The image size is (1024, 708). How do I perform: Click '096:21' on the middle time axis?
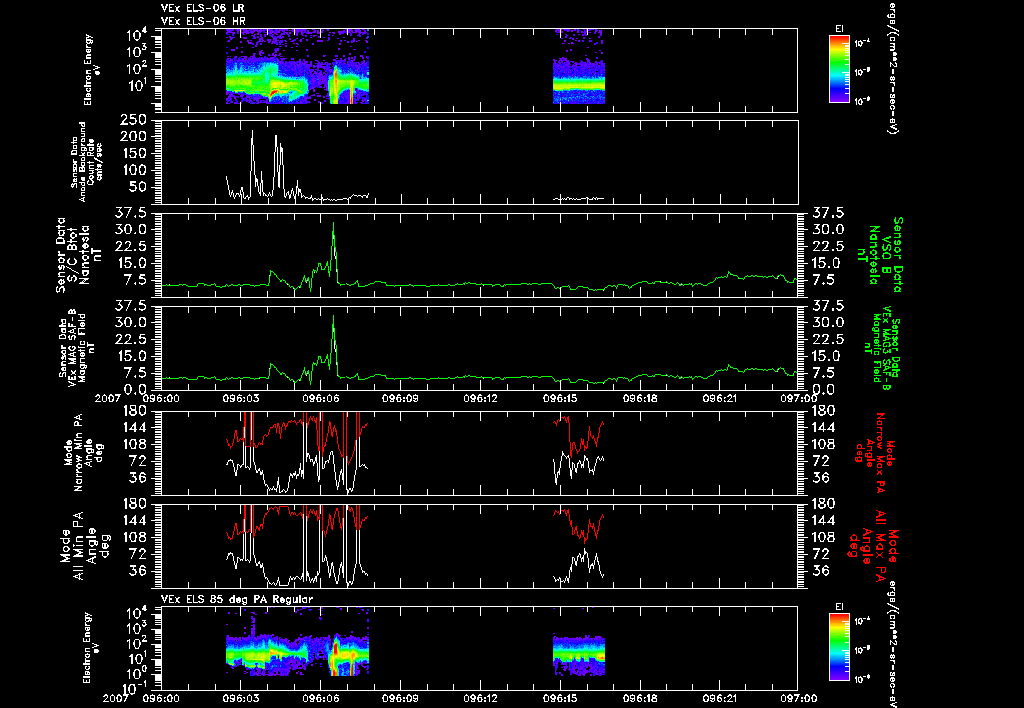tap(718, 398)
